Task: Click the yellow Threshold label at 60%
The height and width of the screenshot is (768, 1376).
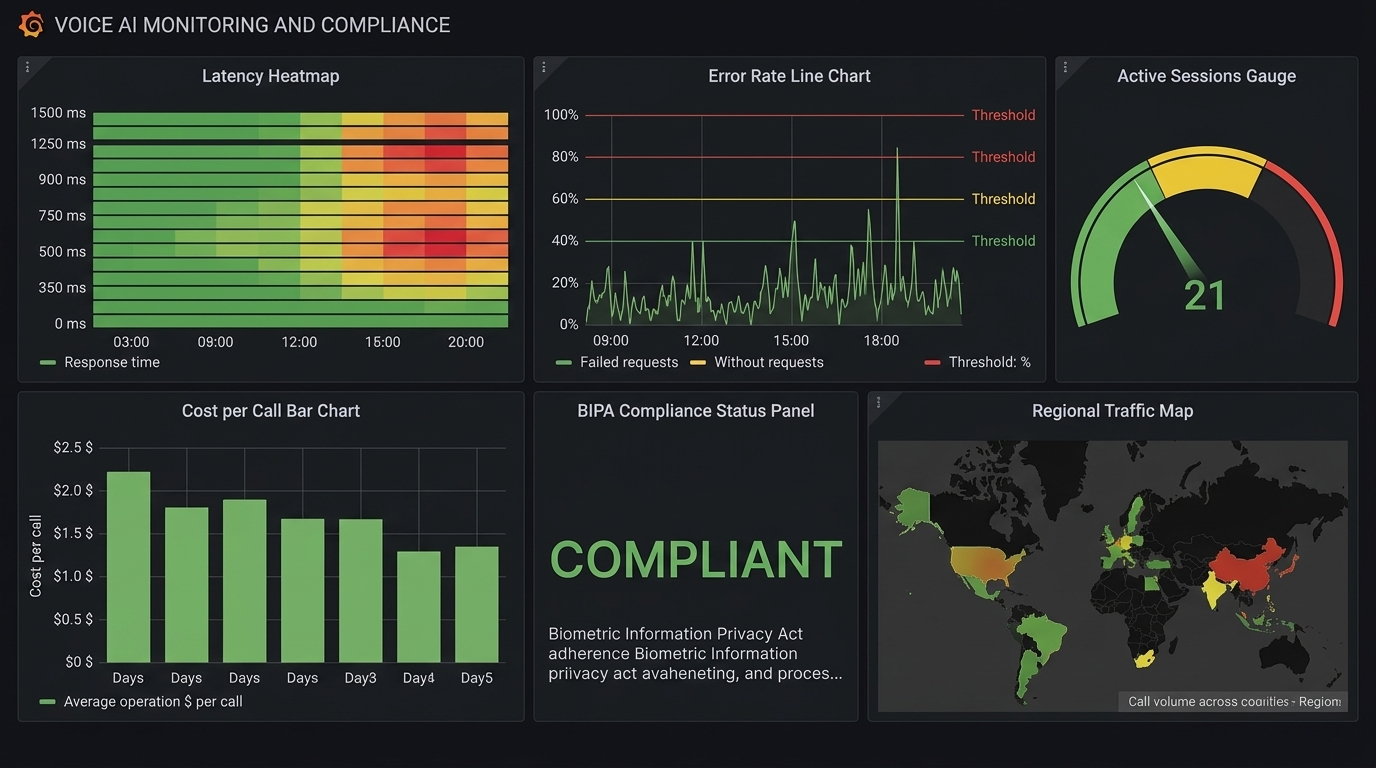Action: (1003, 198)
